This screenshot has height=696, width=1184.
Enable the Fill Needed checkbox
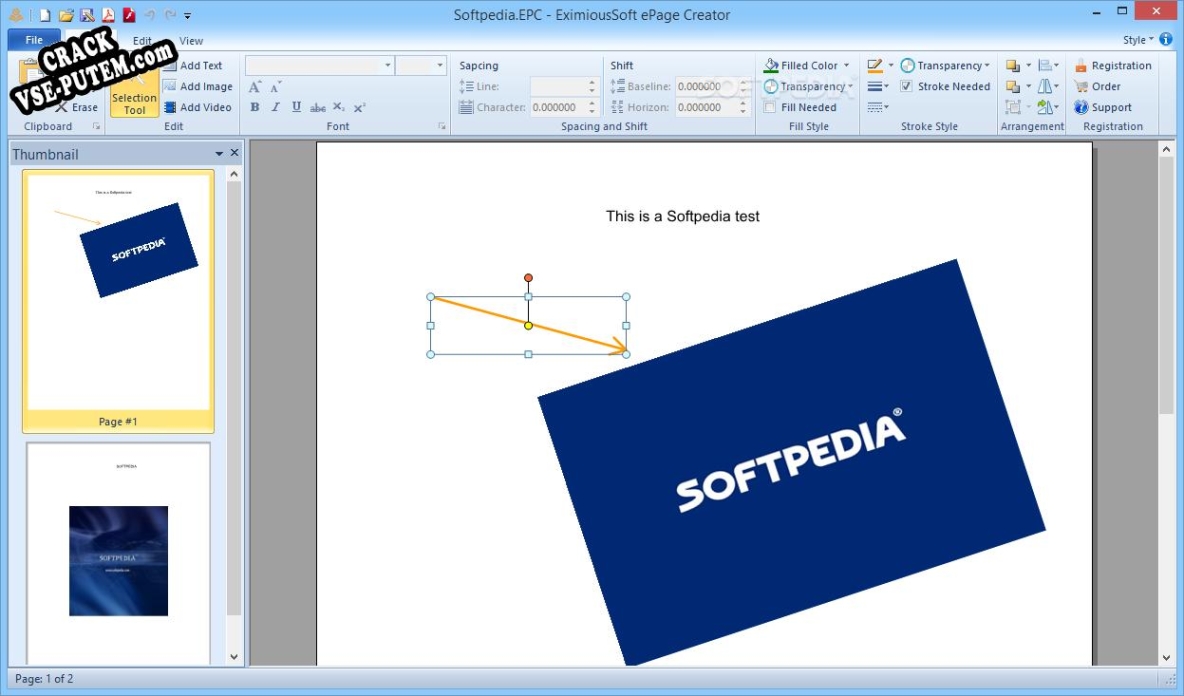click(769, 107)
